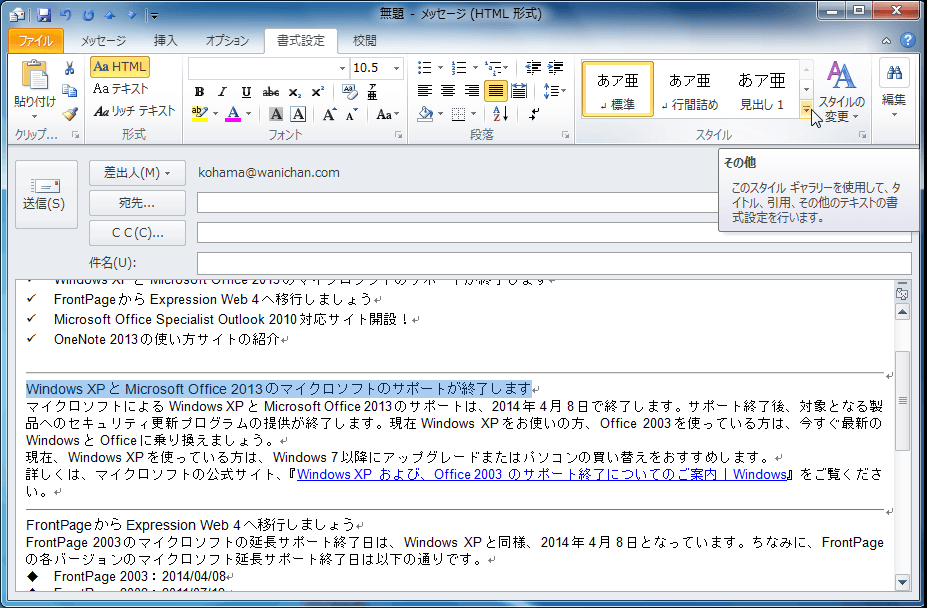
Task: Click the Redo icon in quick access toolbar
Action: [x=87, y=15]
